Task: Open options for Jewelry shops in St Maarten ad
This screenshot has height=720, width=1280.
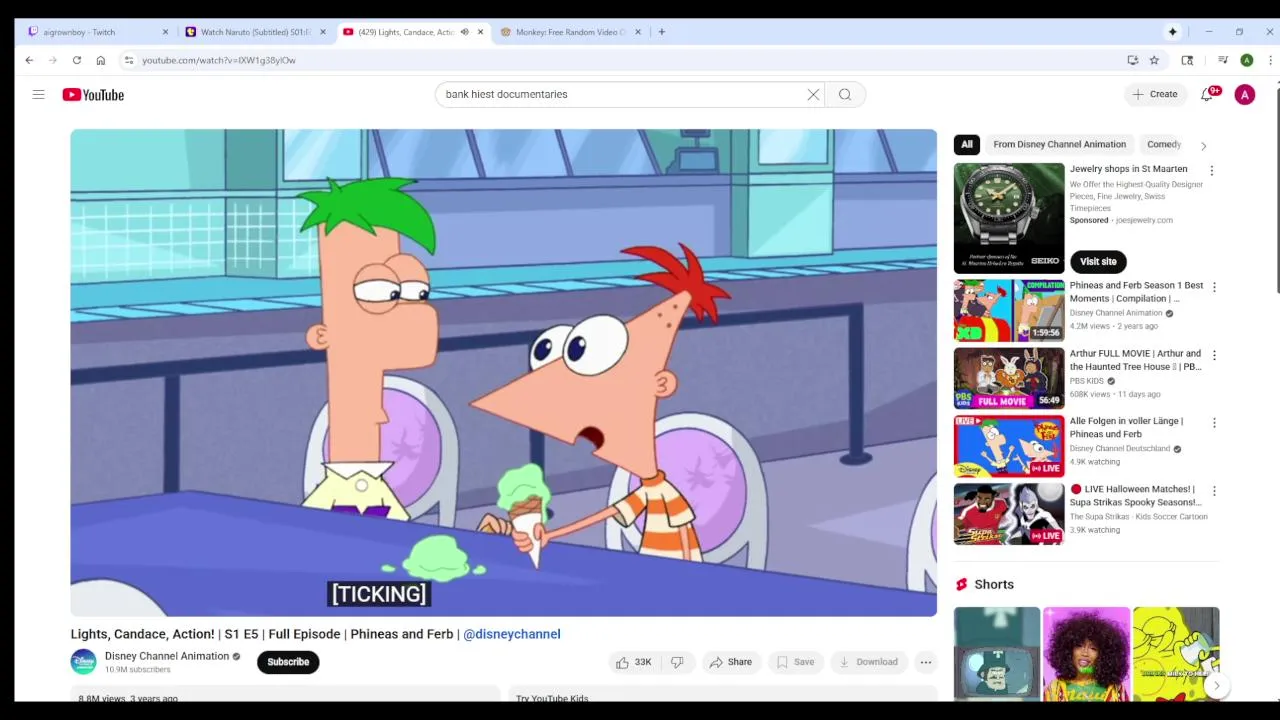Action: (x=1211, y=171)
